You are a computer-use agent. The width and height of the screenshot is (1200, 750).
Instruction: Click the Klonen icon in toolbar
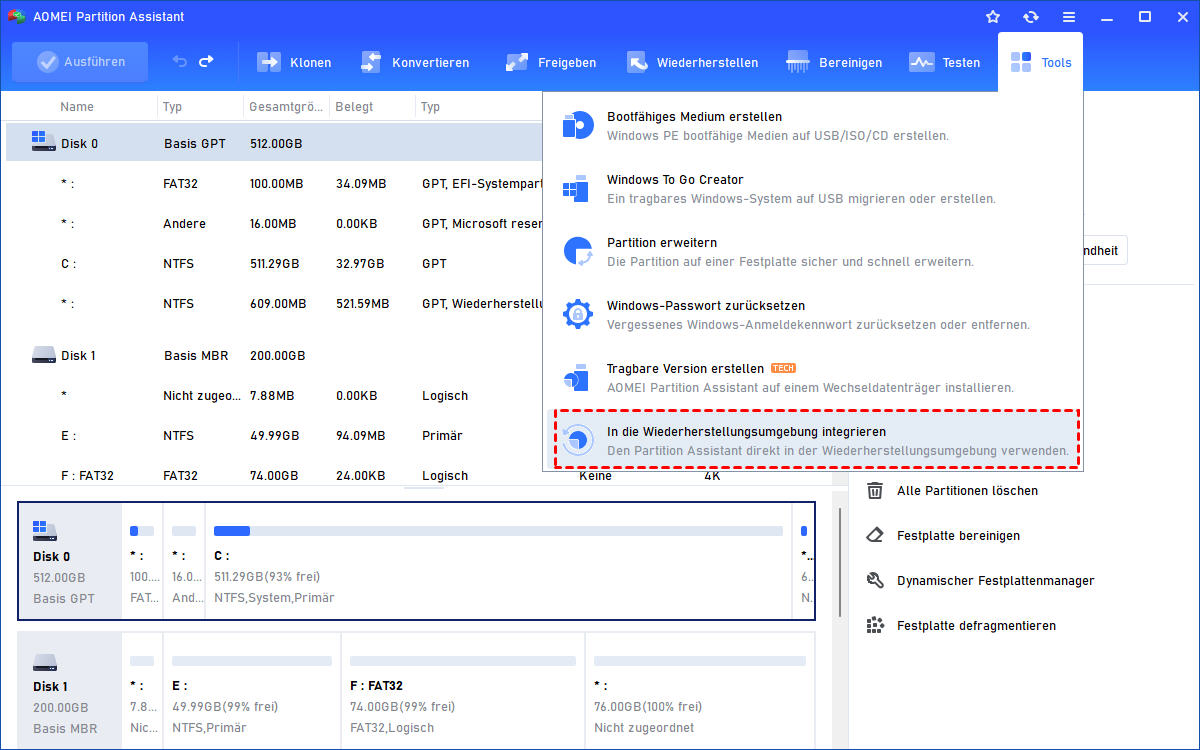pyautogui.click(x=269, y=62)
